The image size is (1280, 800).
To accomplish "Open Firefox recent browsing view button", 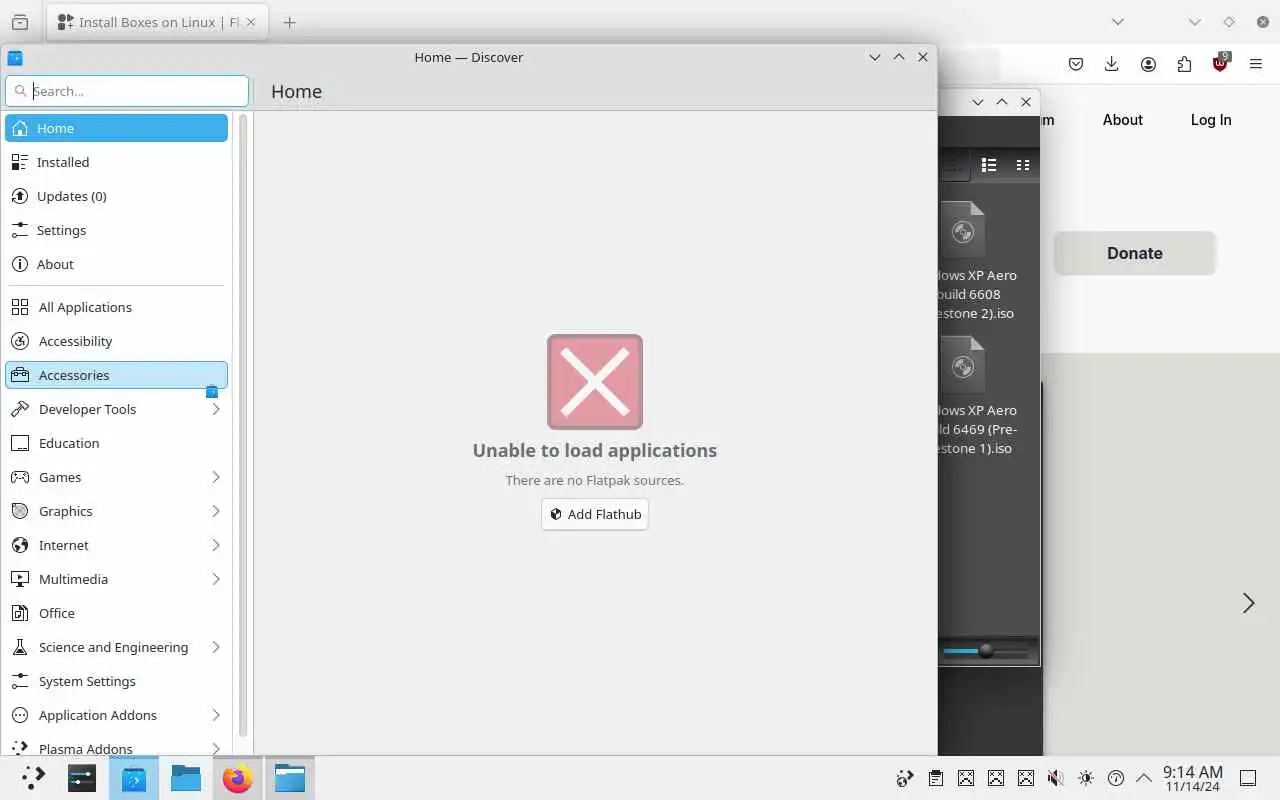I will tap(20, 22).
